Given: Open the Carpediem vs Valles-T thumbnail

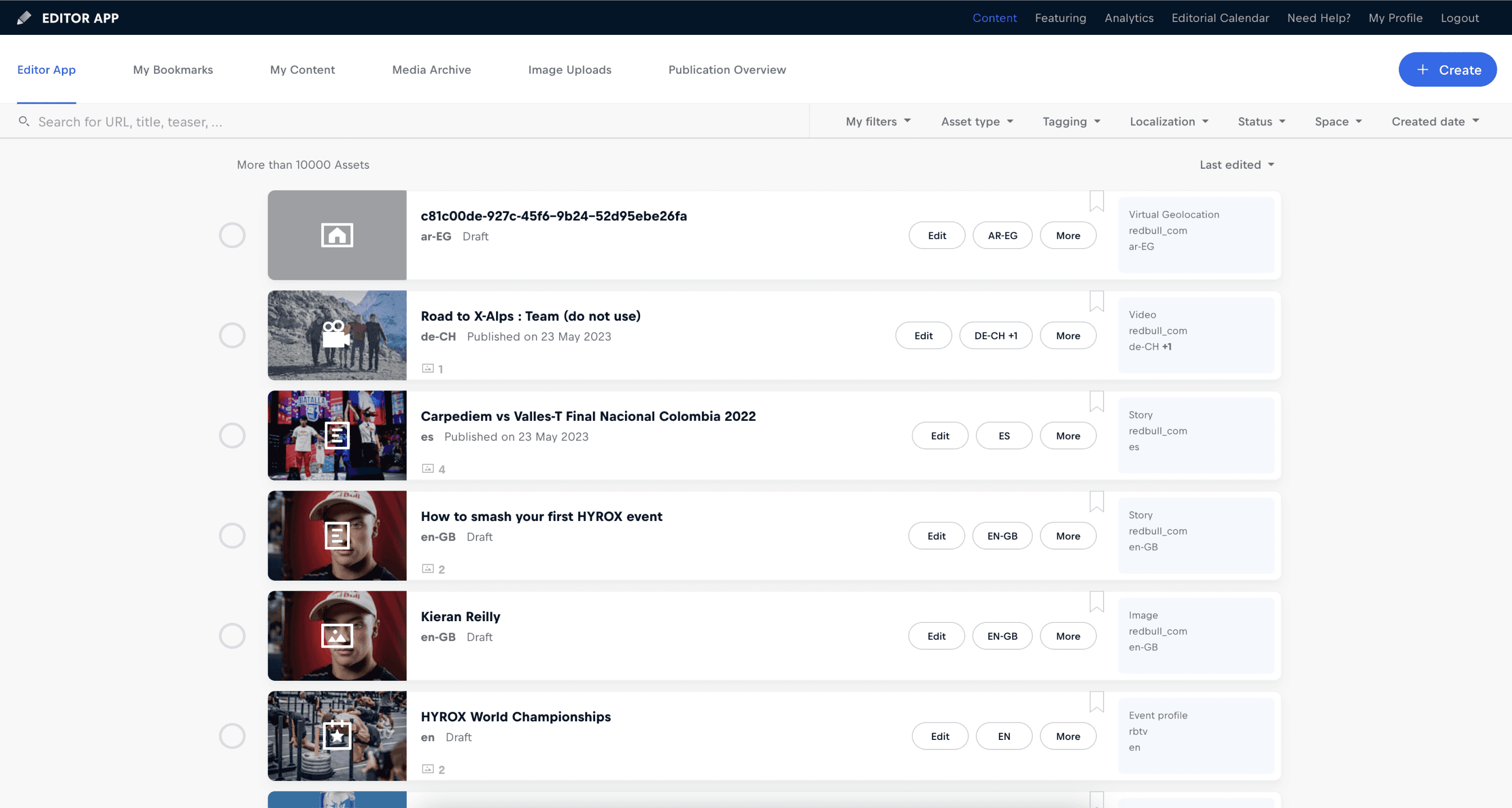Looking at the screenshot, I should click(337, 436).
